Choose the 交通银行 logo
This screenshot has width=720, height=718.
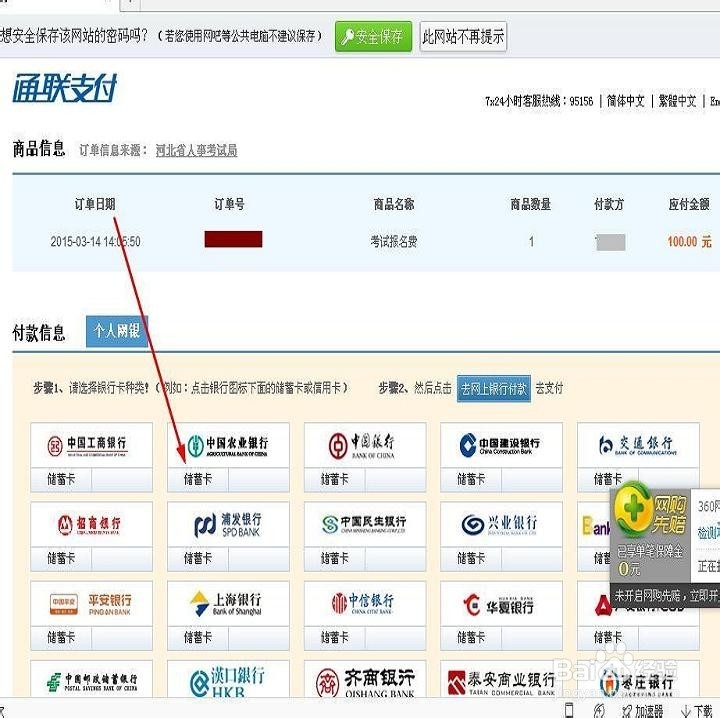click(x=638, y=445)
